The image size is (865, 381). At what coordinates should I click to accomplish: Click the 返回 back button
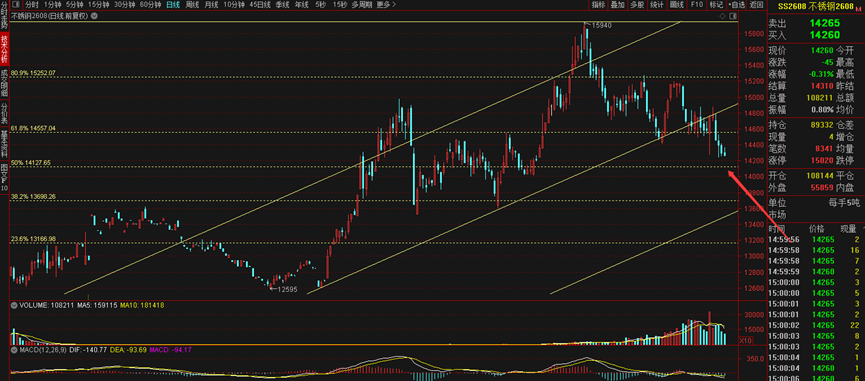pos(755,4)
